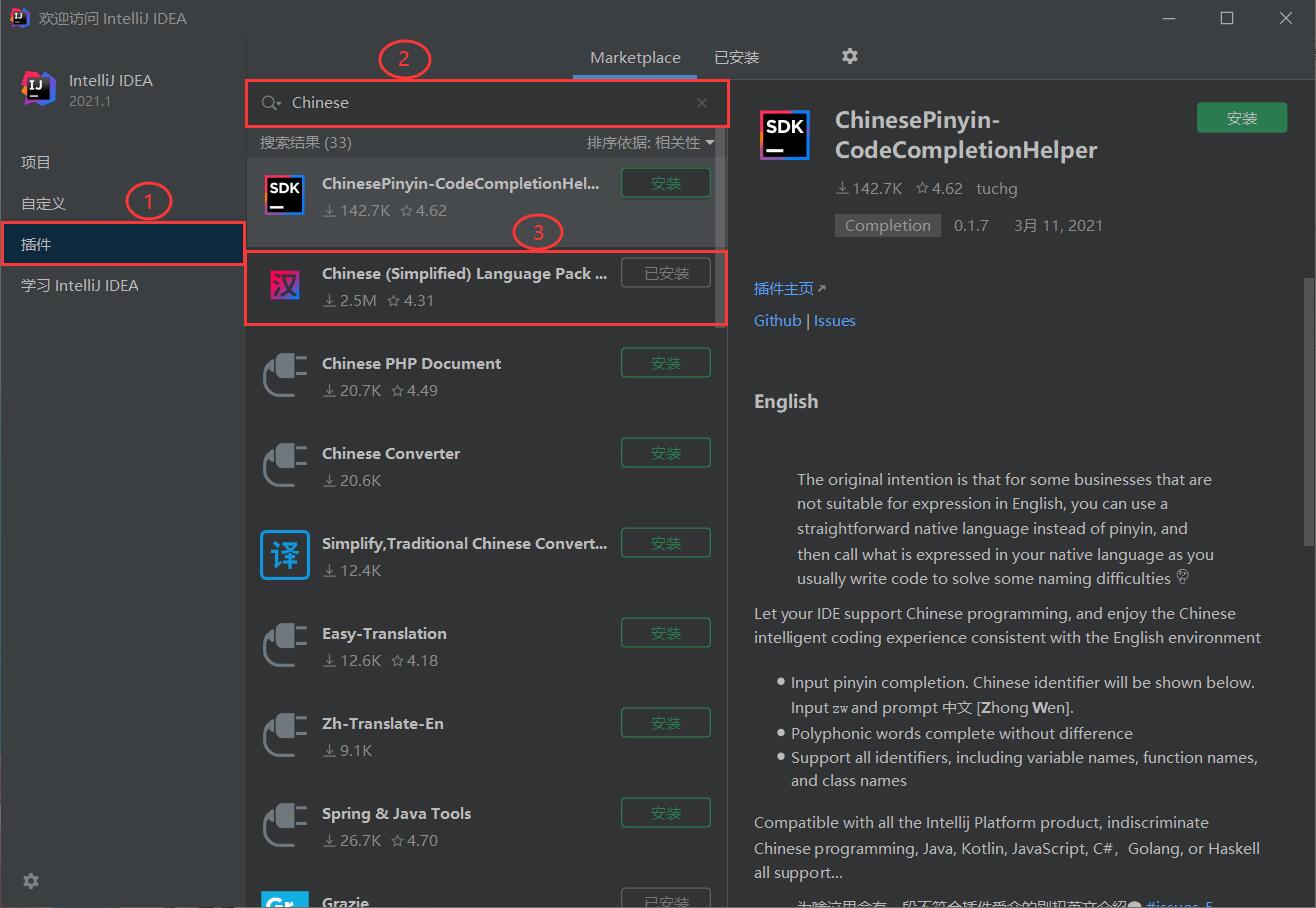Screen dimensions: 1316x908
Task: Click the 2021.1 version label in sidebar
Action: (x=90, y=101)
